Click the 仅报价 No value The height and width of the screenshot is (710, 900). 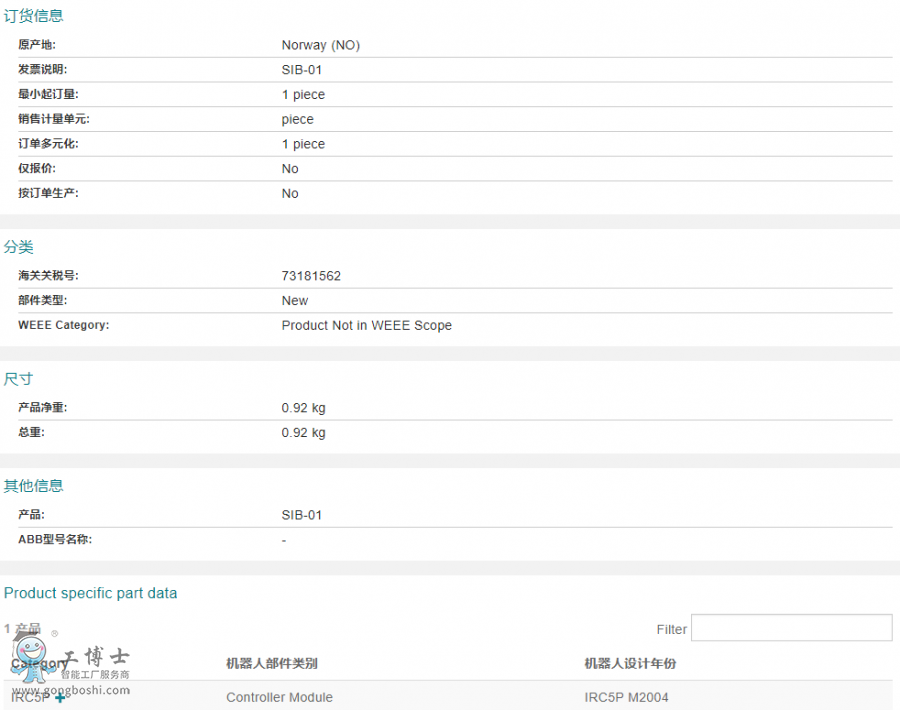point(290,169)
